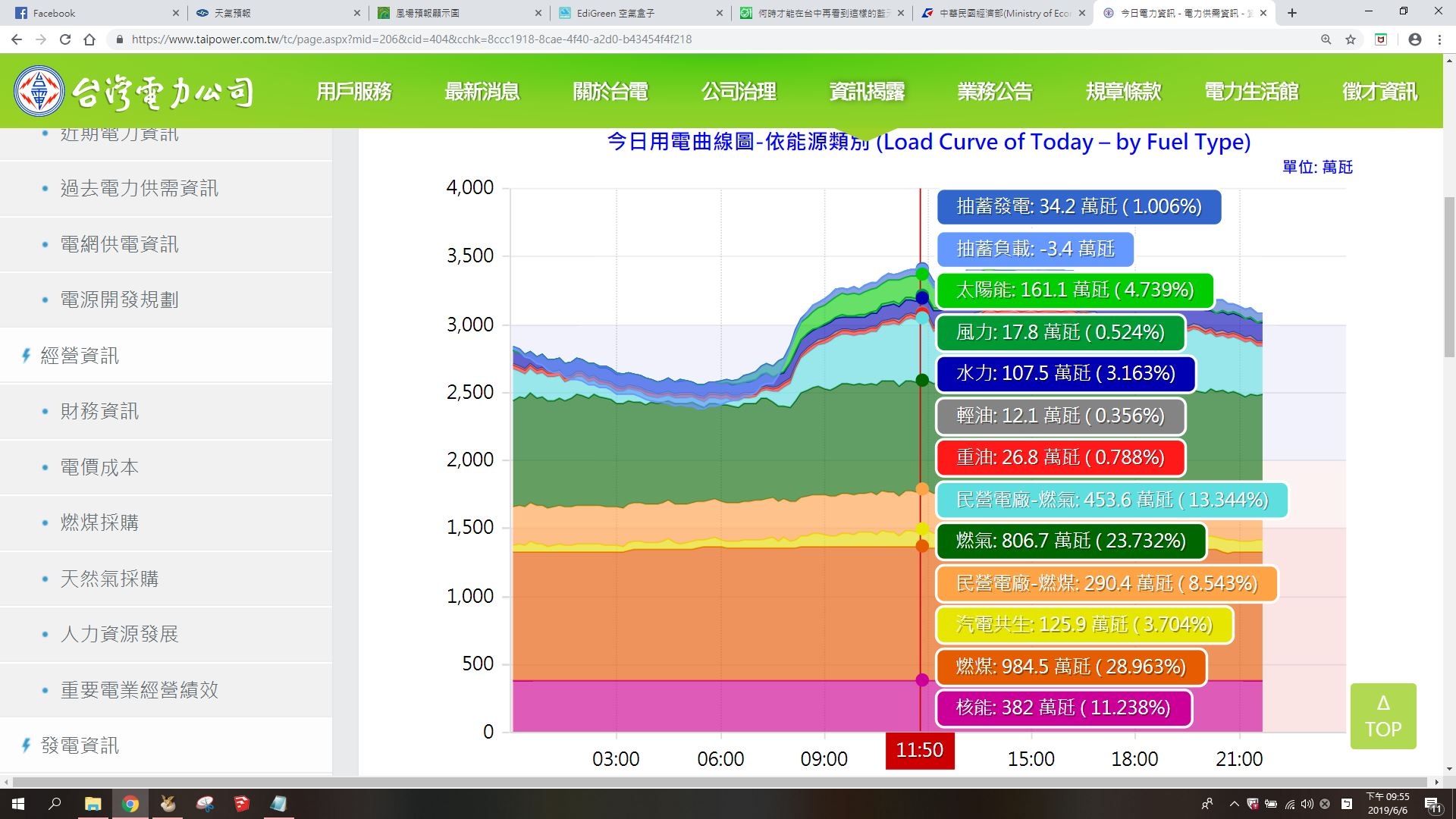Bookmark this page with the star icon
This screenshot has height=819, width=1456.
pyautogui.click(x=1351, y=39)
